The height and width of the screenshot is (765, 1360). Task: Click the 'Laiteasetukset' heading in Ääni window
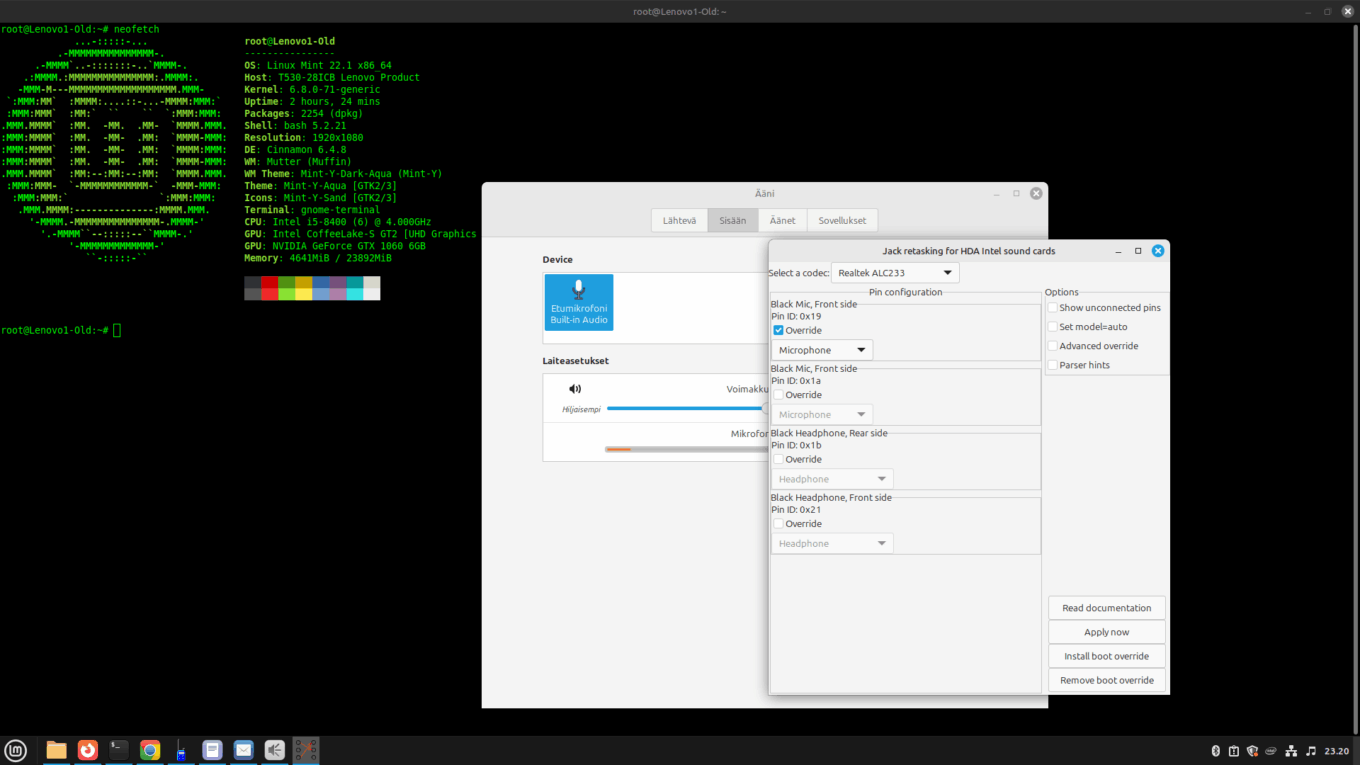pos(576,361)
